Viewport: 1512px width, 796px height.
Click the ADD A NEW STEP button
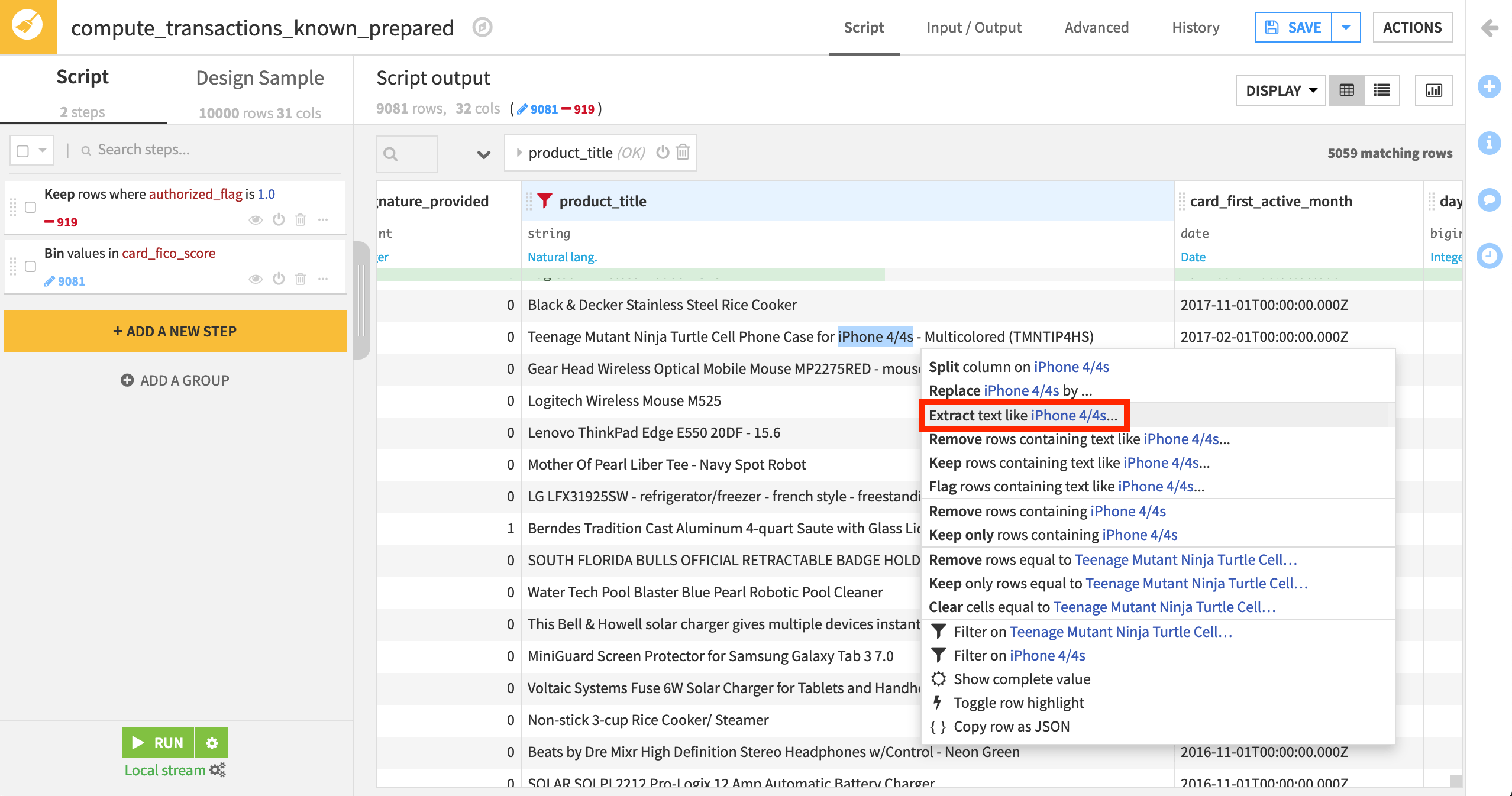click(x=175, y=331)
